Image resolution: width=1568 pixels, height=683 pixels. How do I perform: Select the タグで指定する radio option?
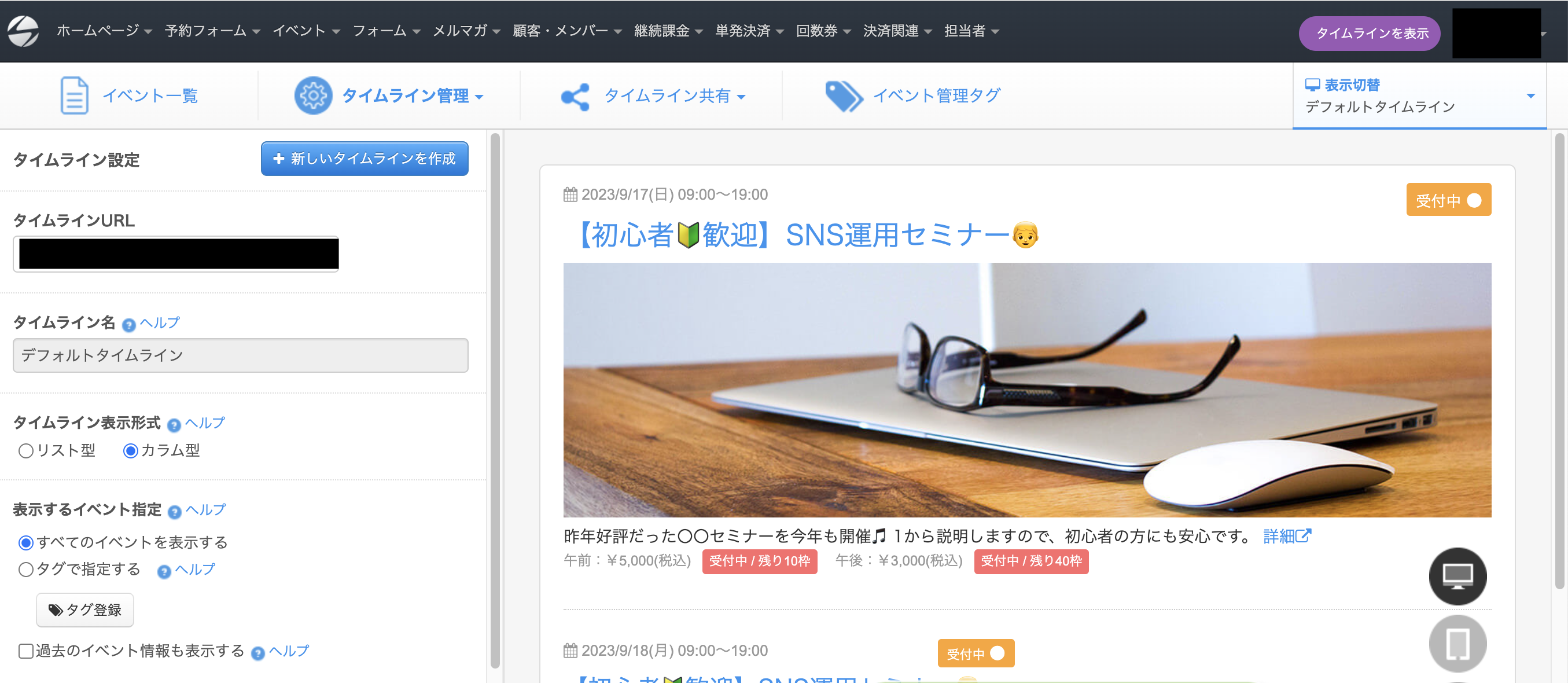(25, 570)
